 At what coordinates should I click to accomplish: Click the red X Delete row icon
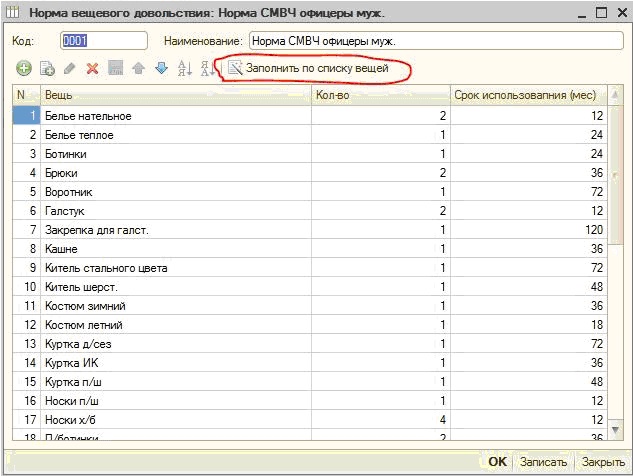pyautogui.click(x=92, y=68)
